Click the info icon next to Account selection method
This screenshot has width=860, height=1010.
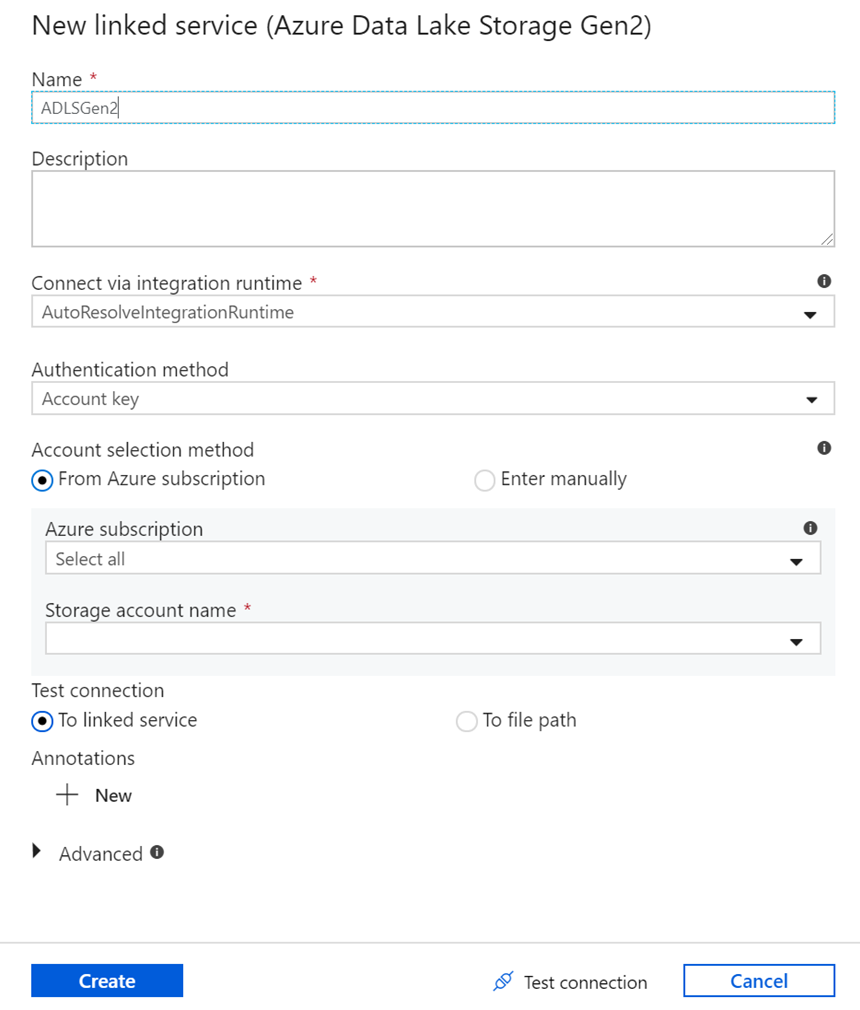pos(824,447)
